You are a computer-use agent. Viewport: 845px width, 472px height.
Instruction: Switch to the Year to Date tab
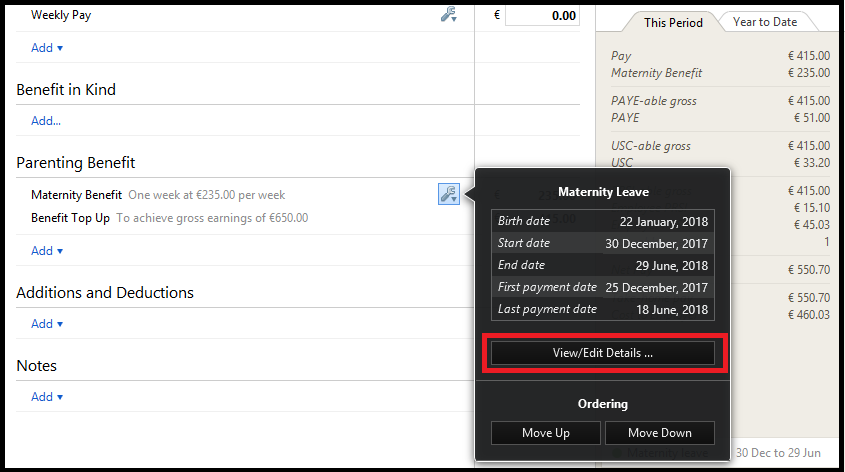coord(765,22)
